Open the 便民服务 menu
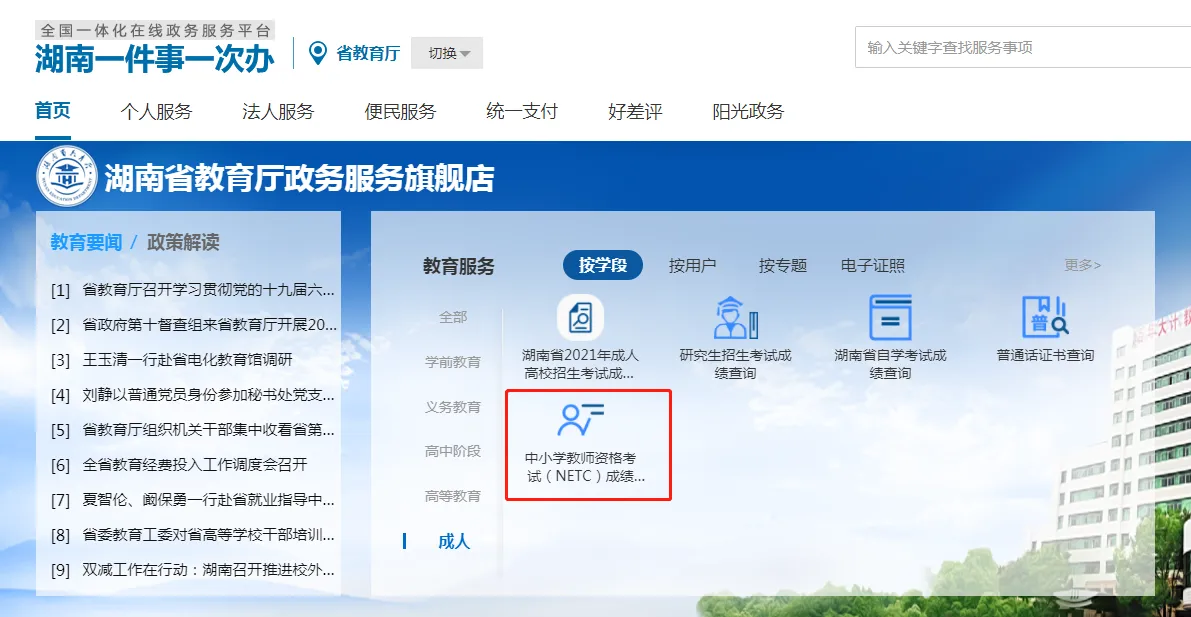The width and height of the screenshot is (1191, 617). pos(400,112)
